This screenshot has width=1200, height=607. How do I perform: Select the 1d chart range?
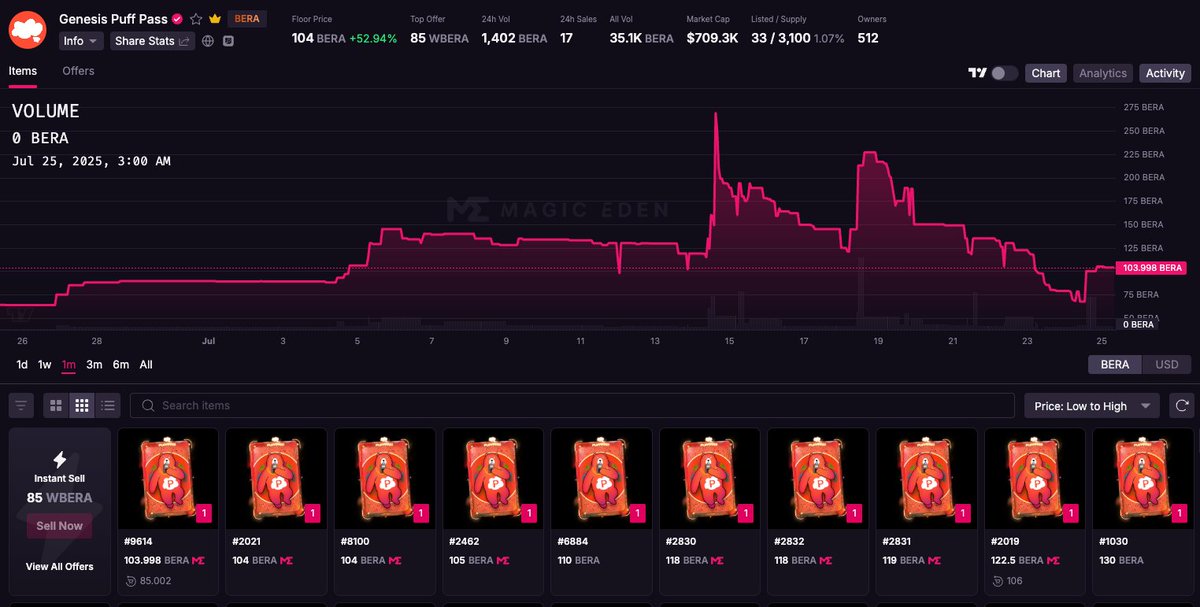click(x=22, y=365)
